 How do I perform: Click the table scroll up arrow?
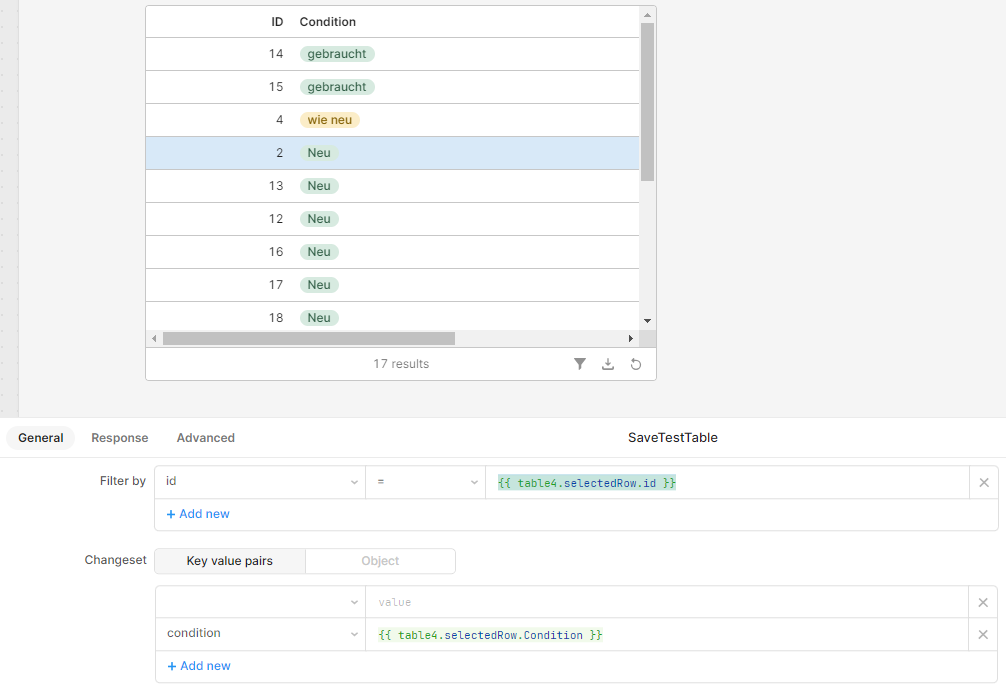coord(647,15)
